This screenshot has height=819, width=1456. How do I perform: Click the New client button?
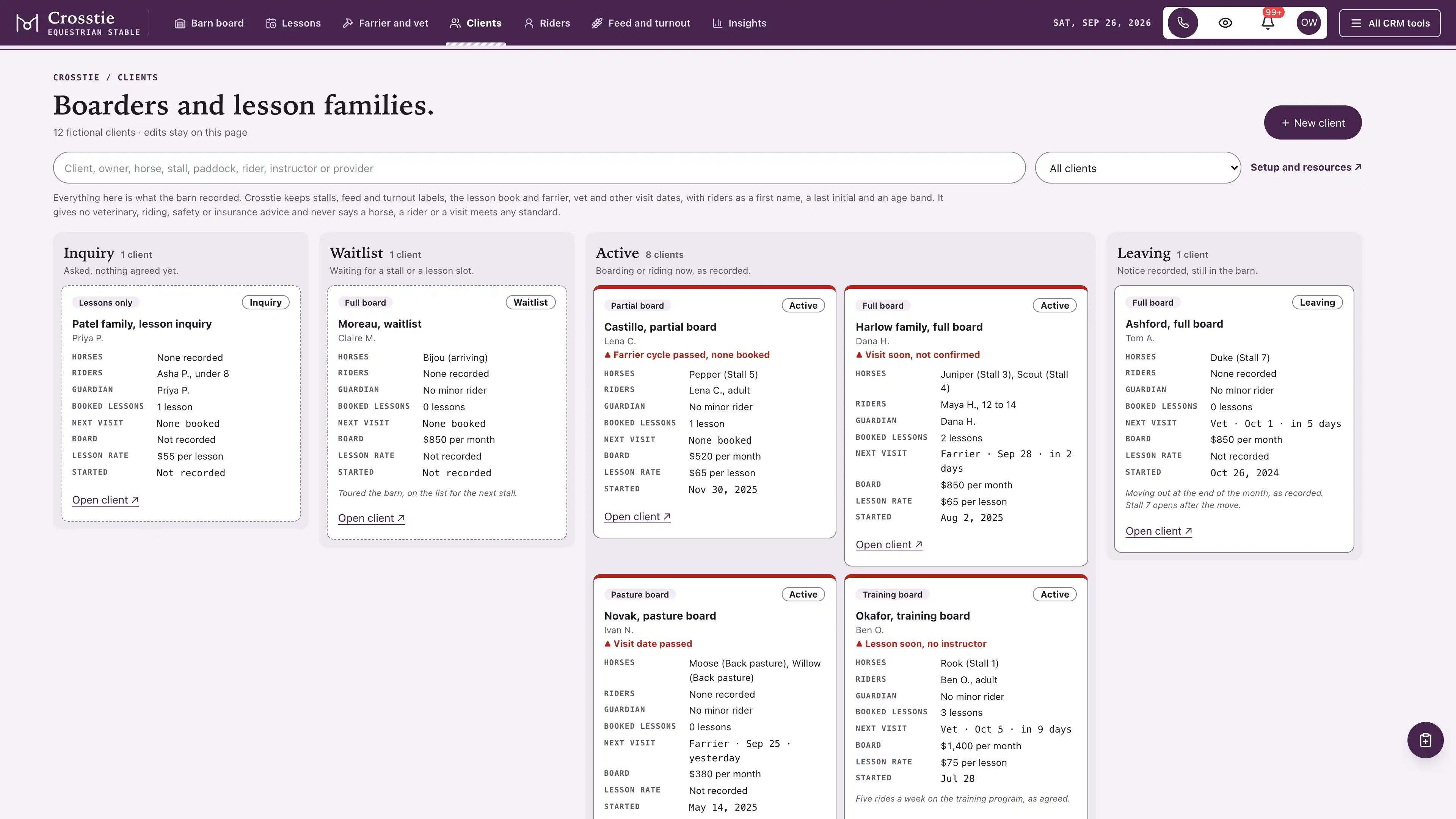1312,122
